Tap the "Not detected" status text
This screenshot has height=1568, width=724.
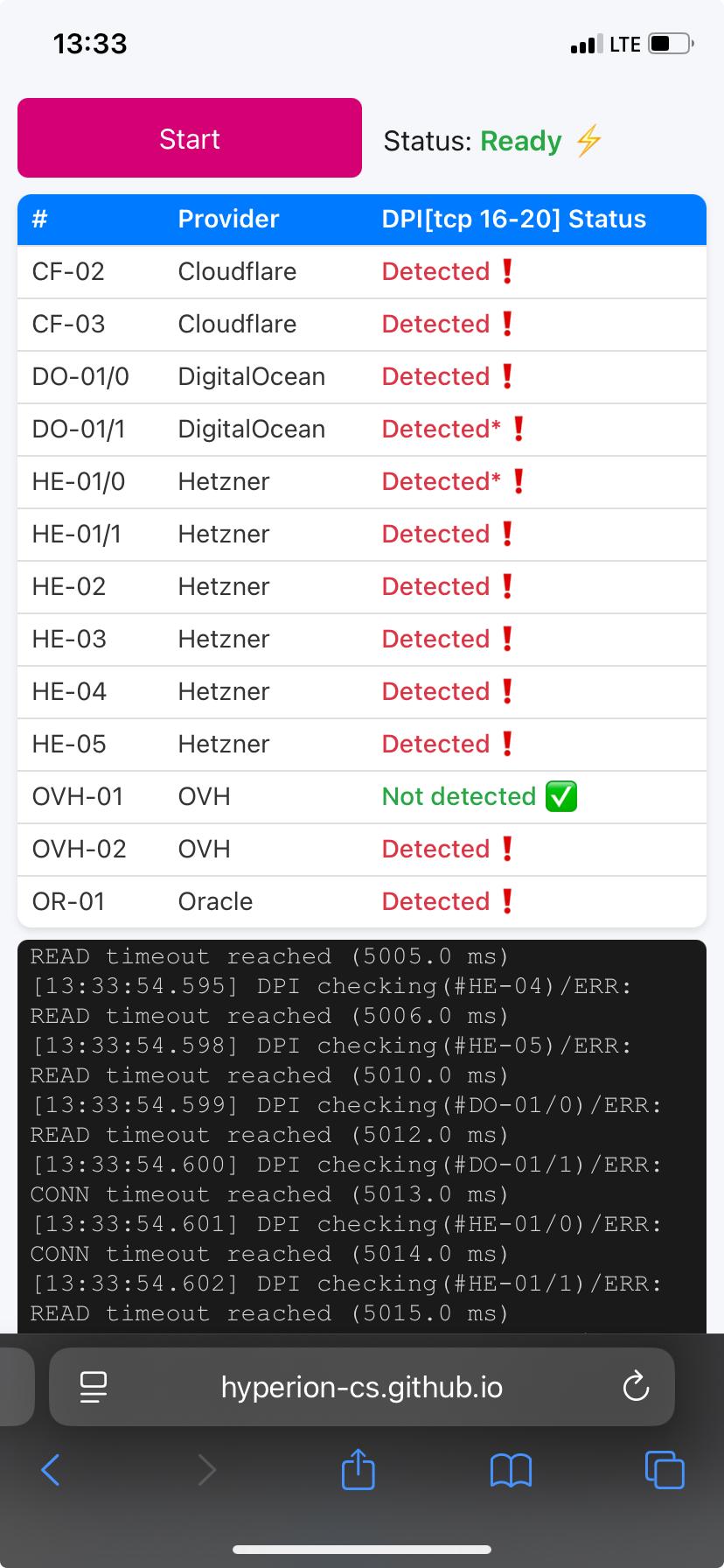pyautogui.click(x=458, y=796)
